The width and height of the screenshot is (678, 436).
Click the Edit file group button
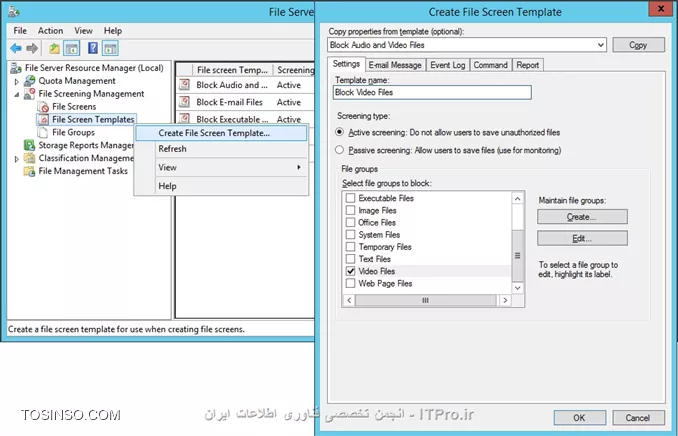click(x=582, y=238)
